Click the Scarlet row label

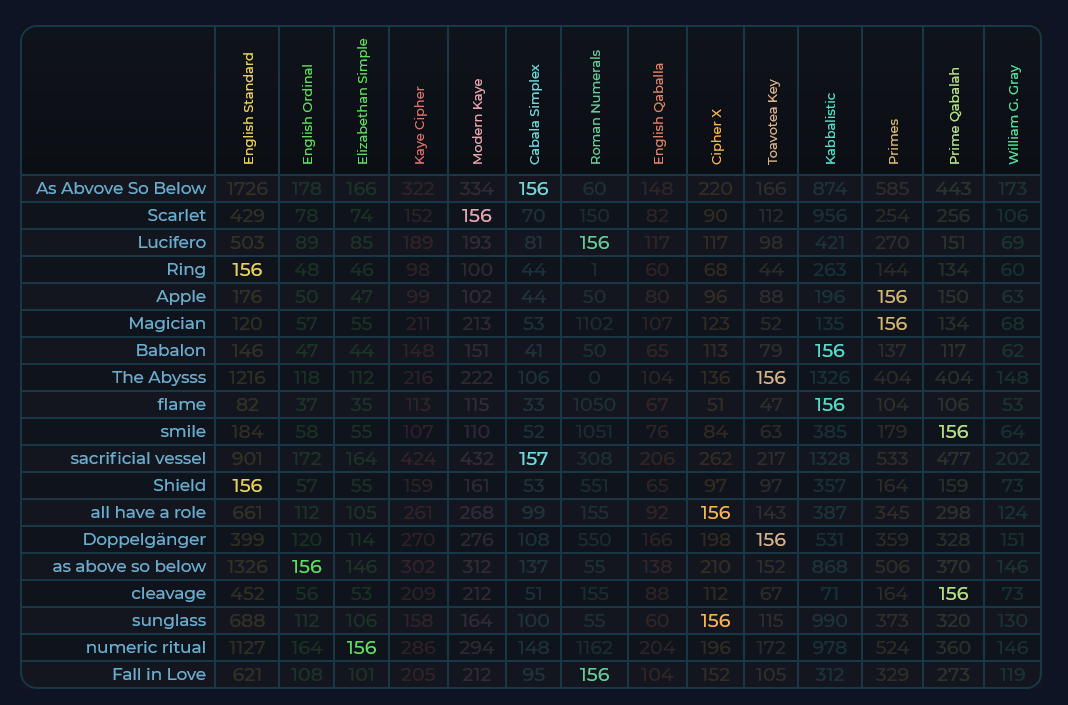[x=176, y=215]
